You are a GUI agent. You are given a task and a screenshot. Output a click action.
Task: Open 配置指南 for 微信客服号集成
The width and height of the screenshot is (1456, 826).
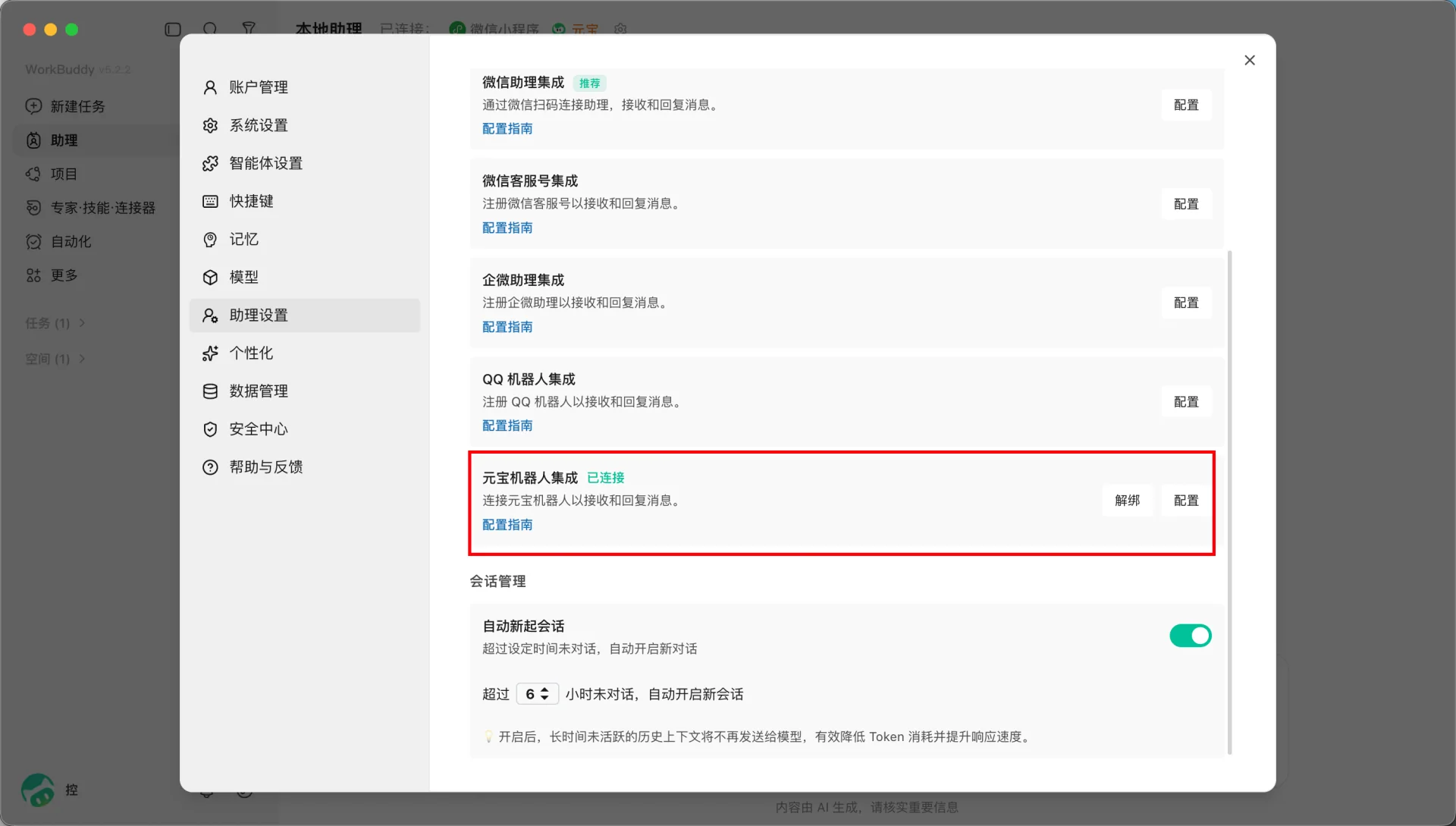(x=507, y=228)
